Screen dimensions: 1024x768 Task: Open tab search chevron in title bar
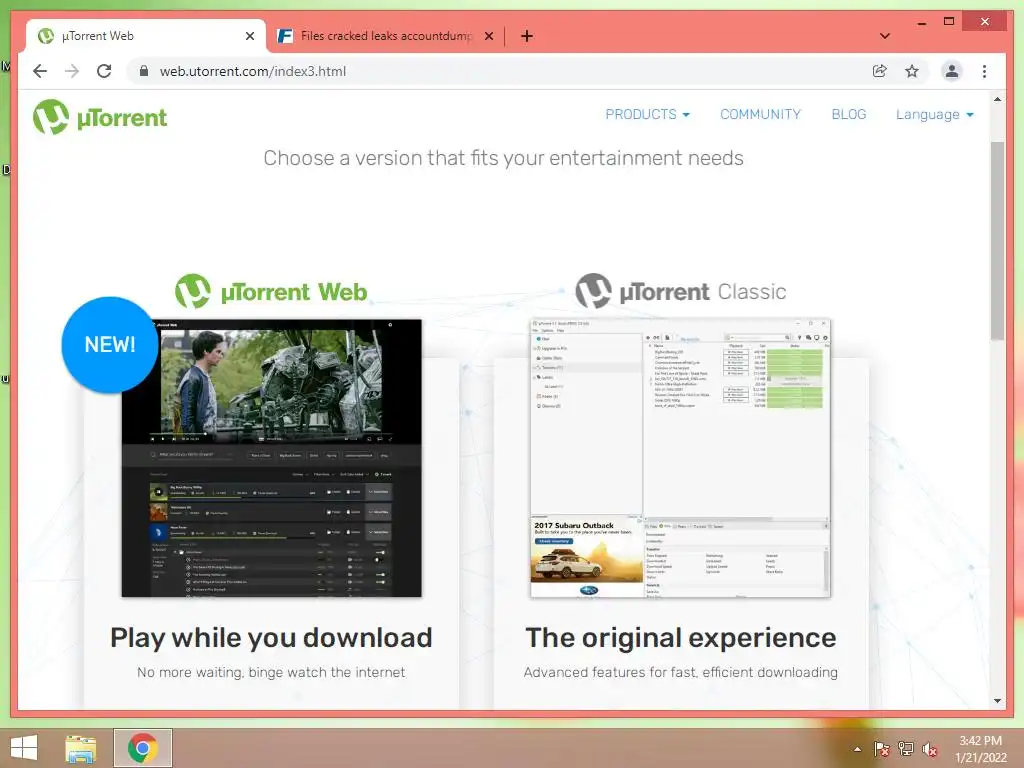pos(885,36)
